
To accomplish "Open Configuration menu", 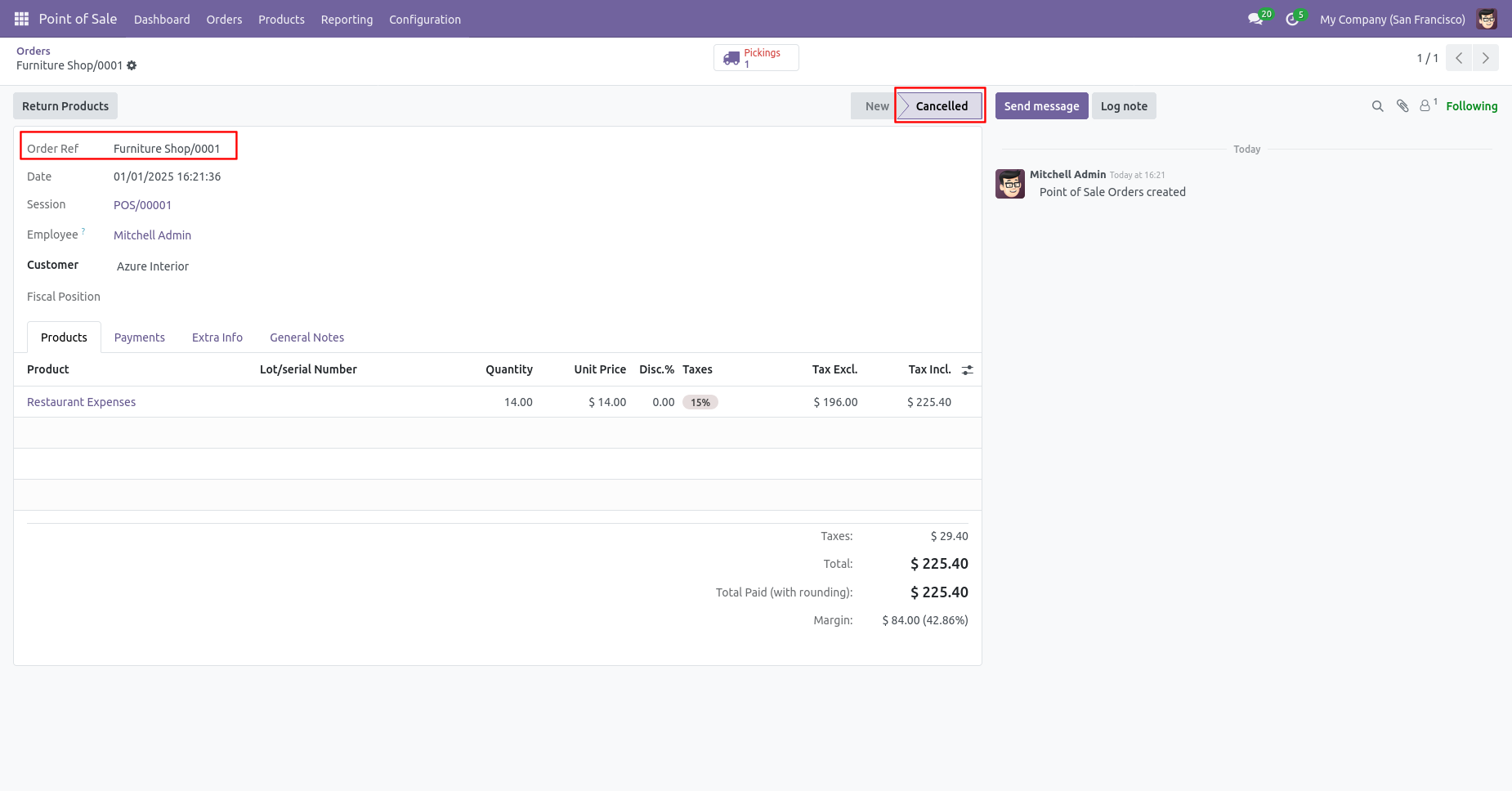I will click(425, 19).
